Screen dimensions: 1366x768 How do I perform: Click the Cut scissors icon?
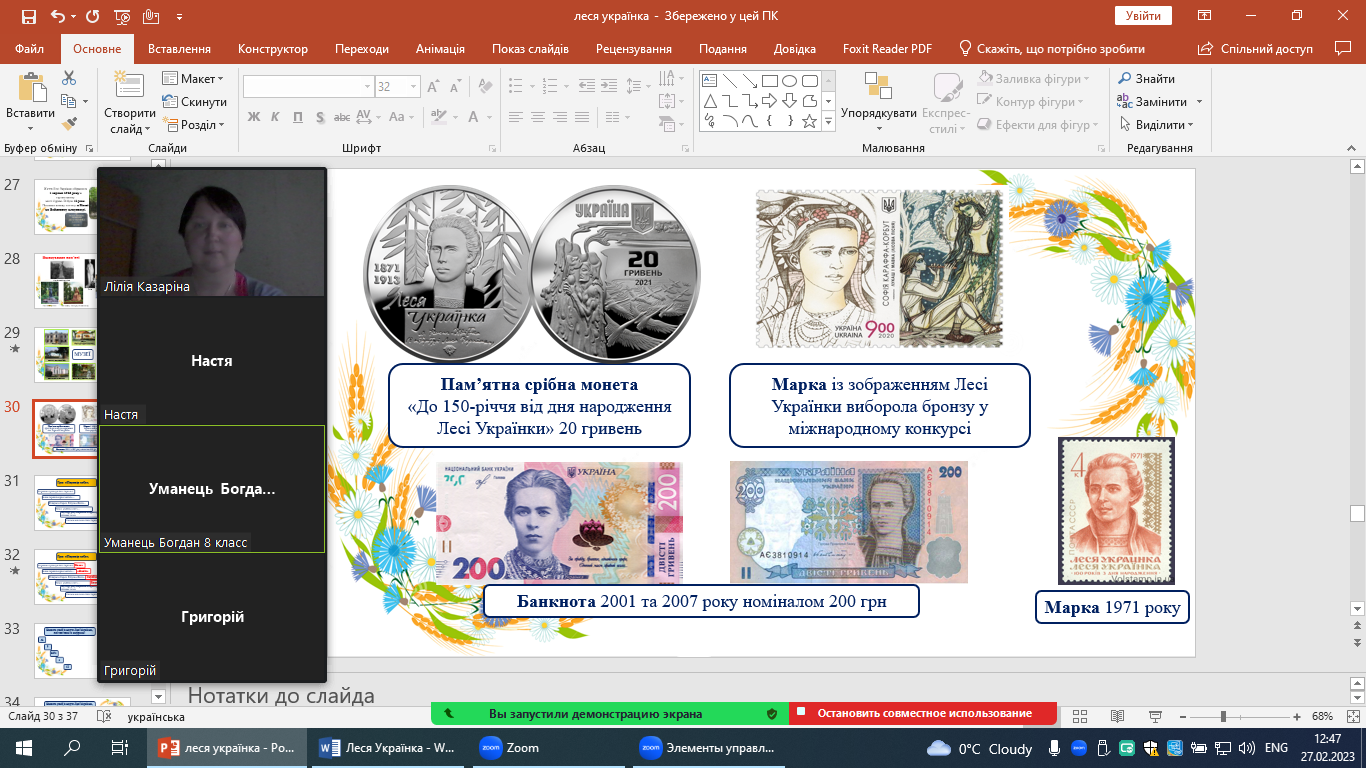click(69, 78)
